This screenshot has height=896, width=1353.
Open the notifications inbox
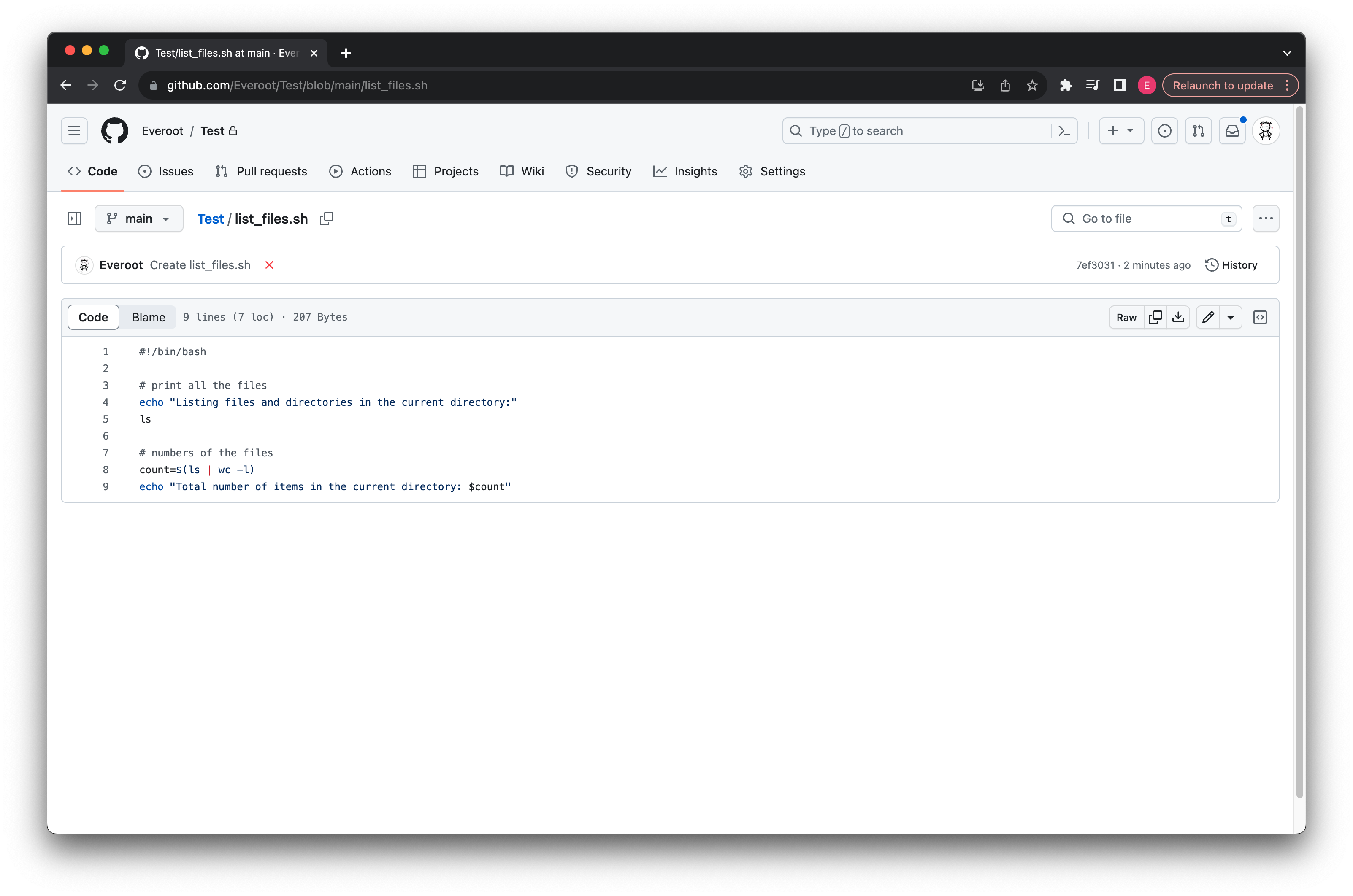click(x=1232, y=131)
